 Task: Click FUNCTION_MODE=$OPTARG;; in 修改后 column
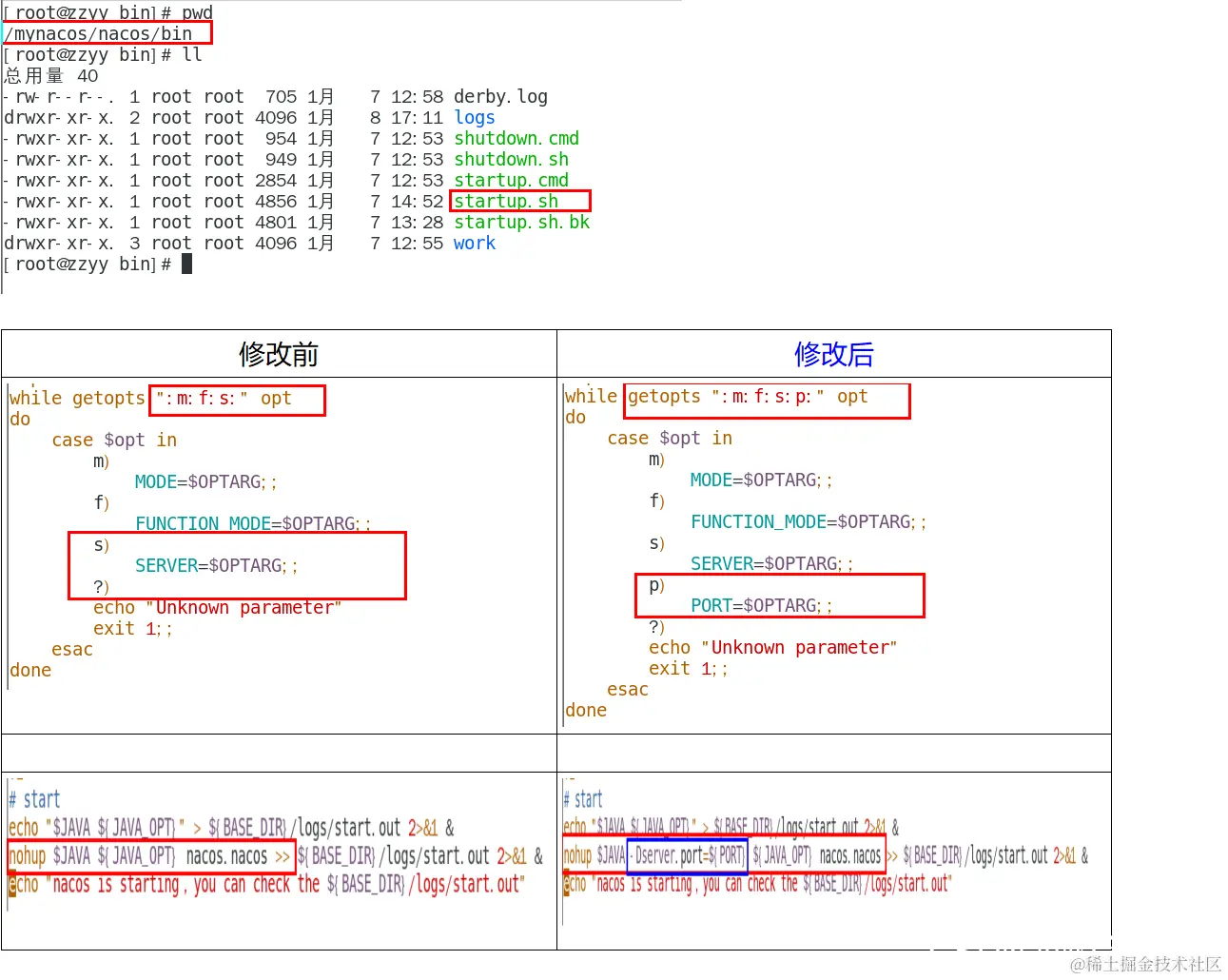pos(809,521)
